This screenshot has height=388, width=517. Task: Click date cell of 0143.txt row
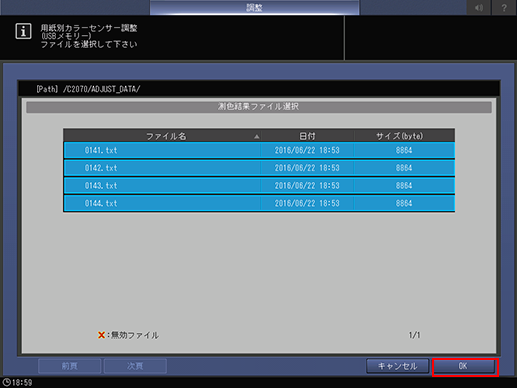307,186
